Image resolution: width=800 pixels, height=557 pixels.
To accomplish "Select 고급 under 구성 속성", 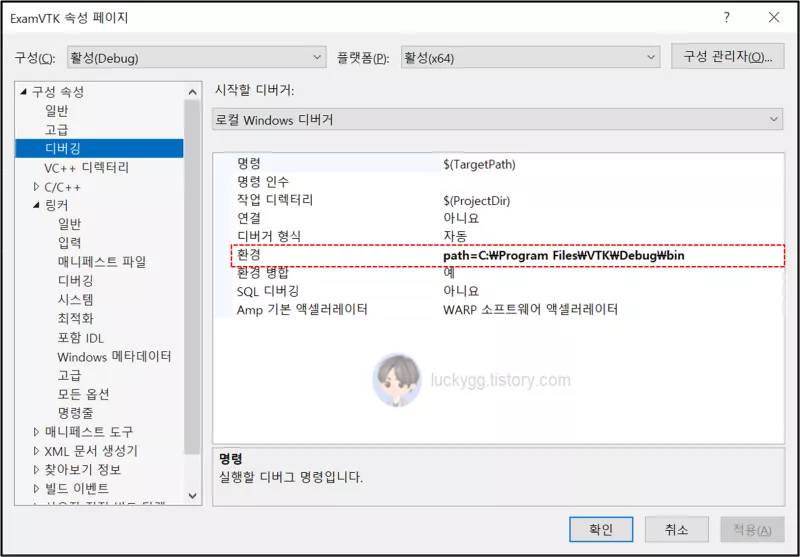I will (57, 130).
